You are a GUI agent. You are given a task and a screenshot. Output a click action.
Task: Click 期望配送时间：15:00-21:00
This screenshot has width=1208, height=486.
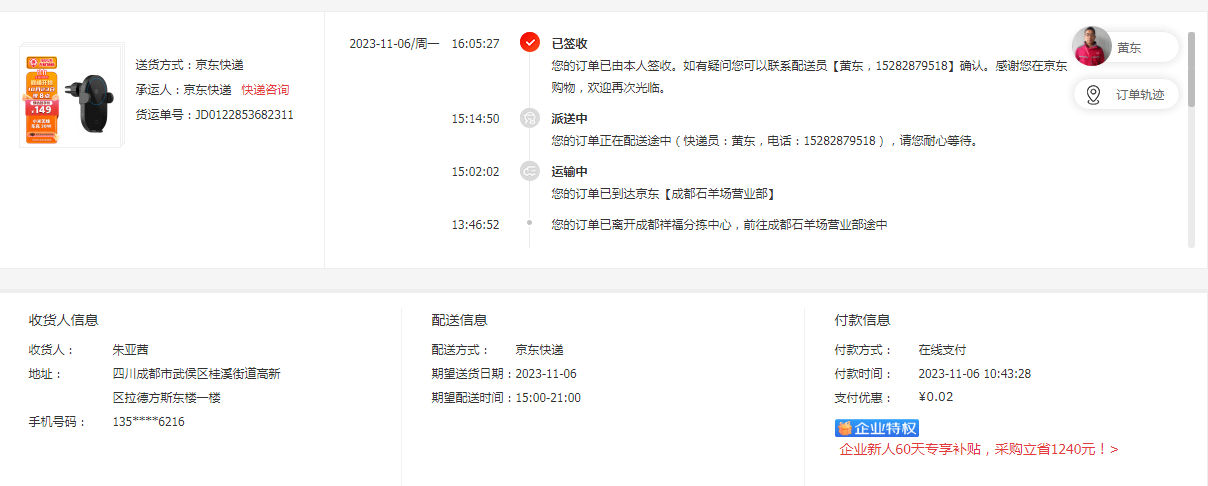pyautogui.click(x=506, y=398)
